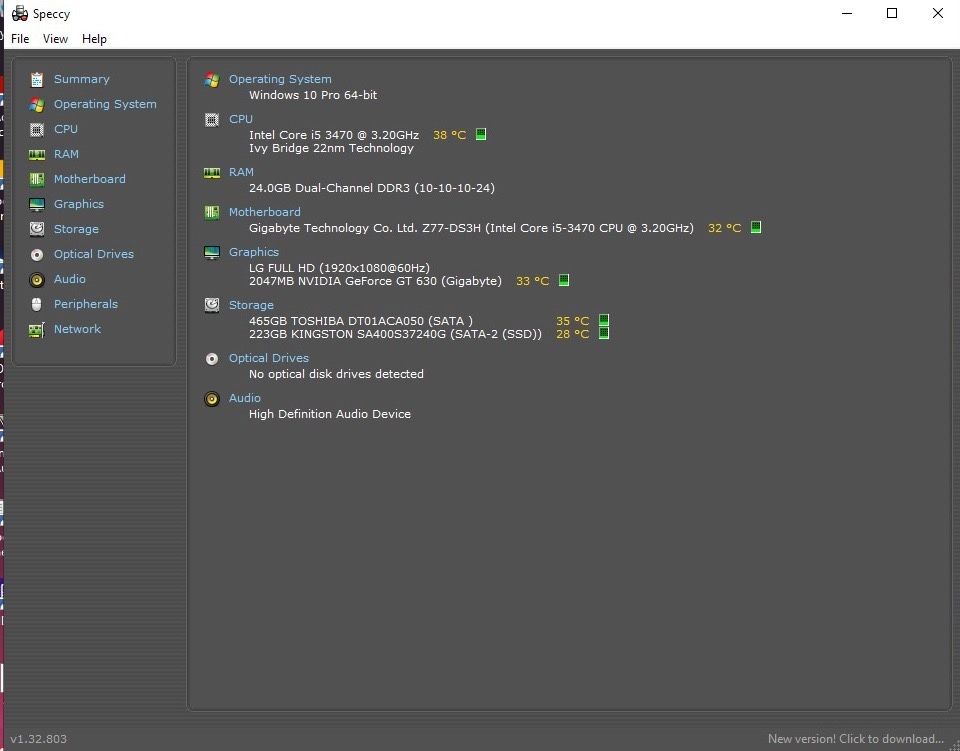Open the Network section in sidebar

click(x=77, y=329)
